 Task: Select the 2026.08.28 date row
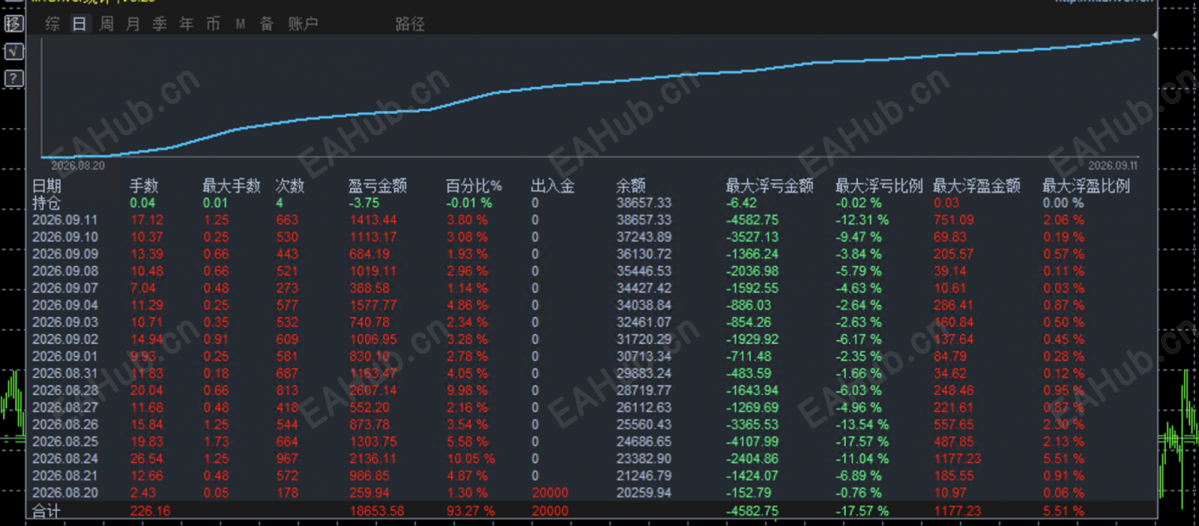pyautogui.click(x=64, y=389)
